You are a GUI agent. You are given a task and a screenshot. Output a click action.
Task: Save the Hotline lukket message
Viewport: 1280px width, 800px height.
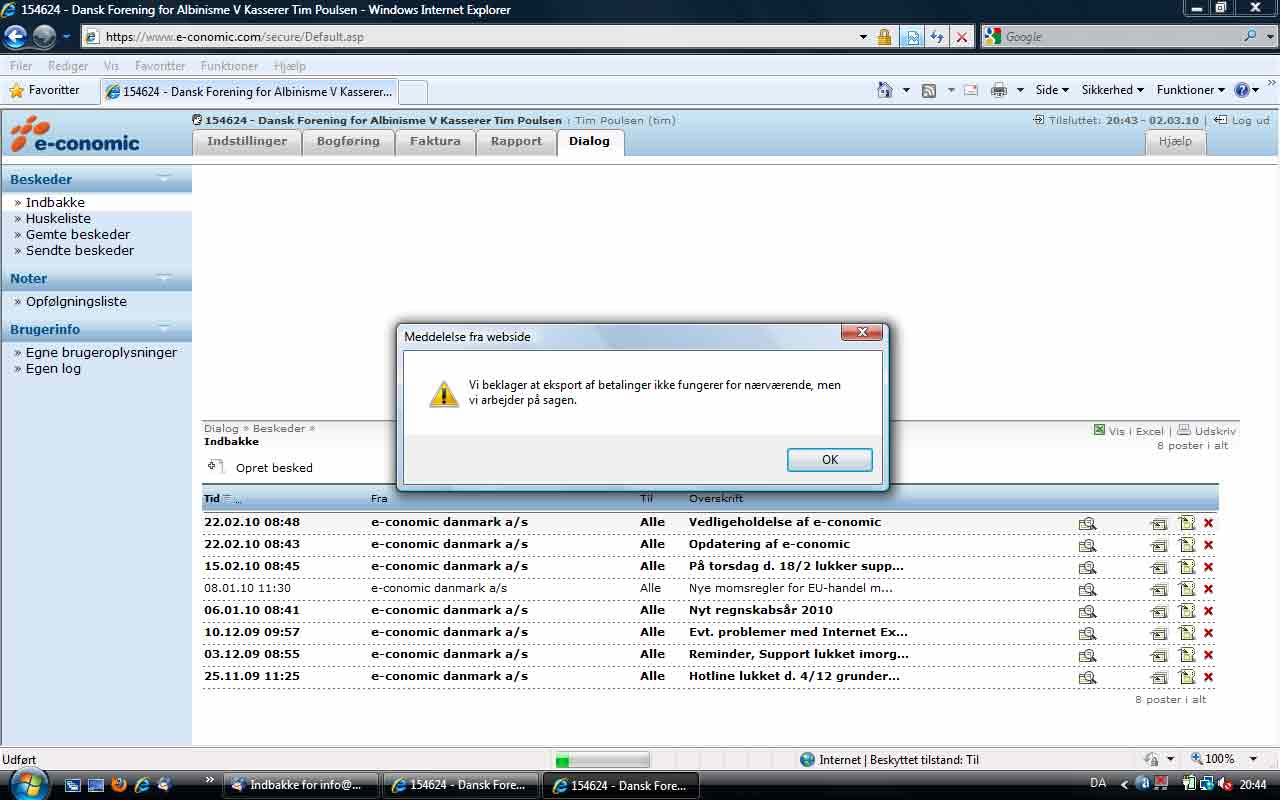(x=1159, y=677)
